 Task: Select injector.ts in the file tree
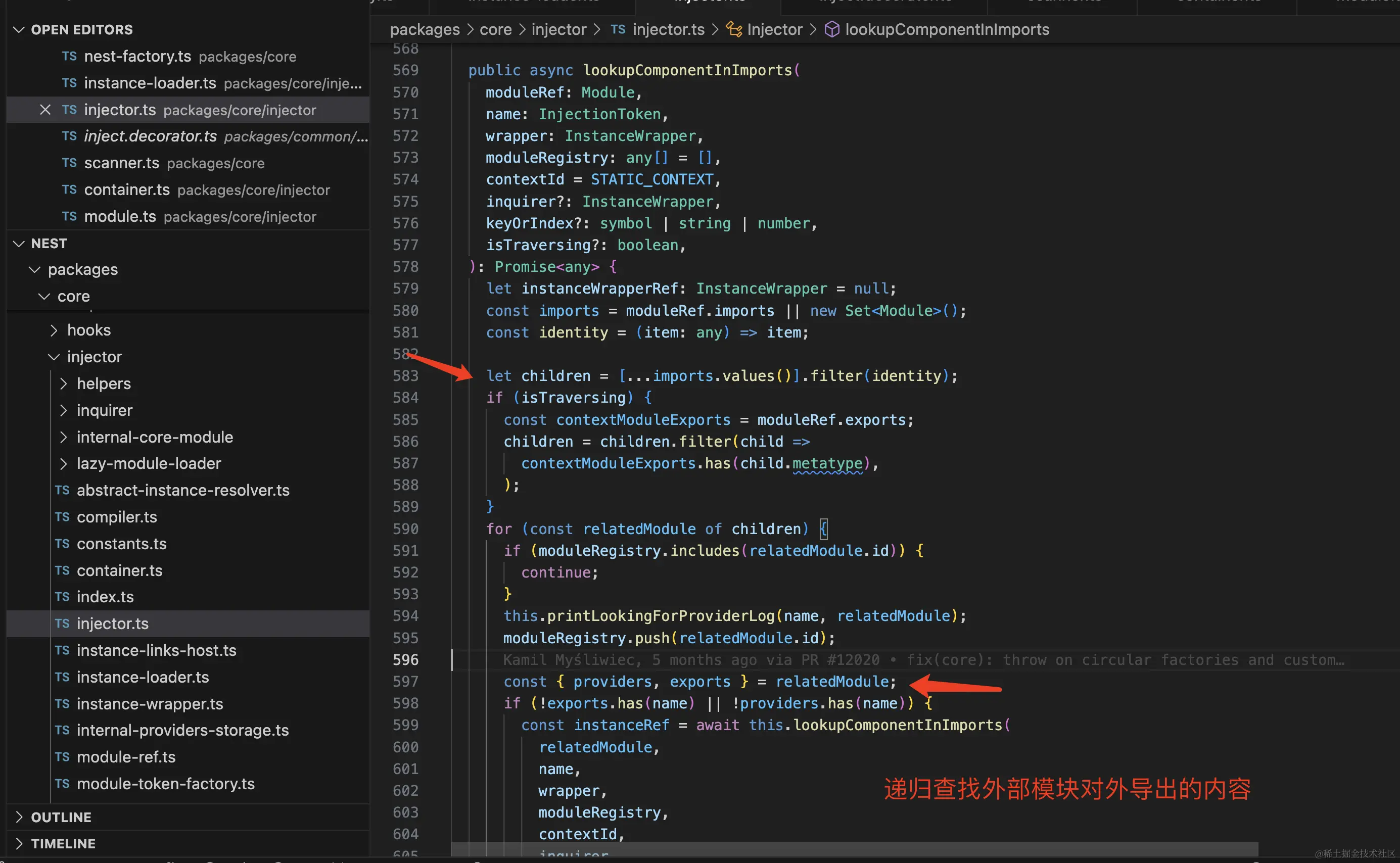(x=188, y=624)
